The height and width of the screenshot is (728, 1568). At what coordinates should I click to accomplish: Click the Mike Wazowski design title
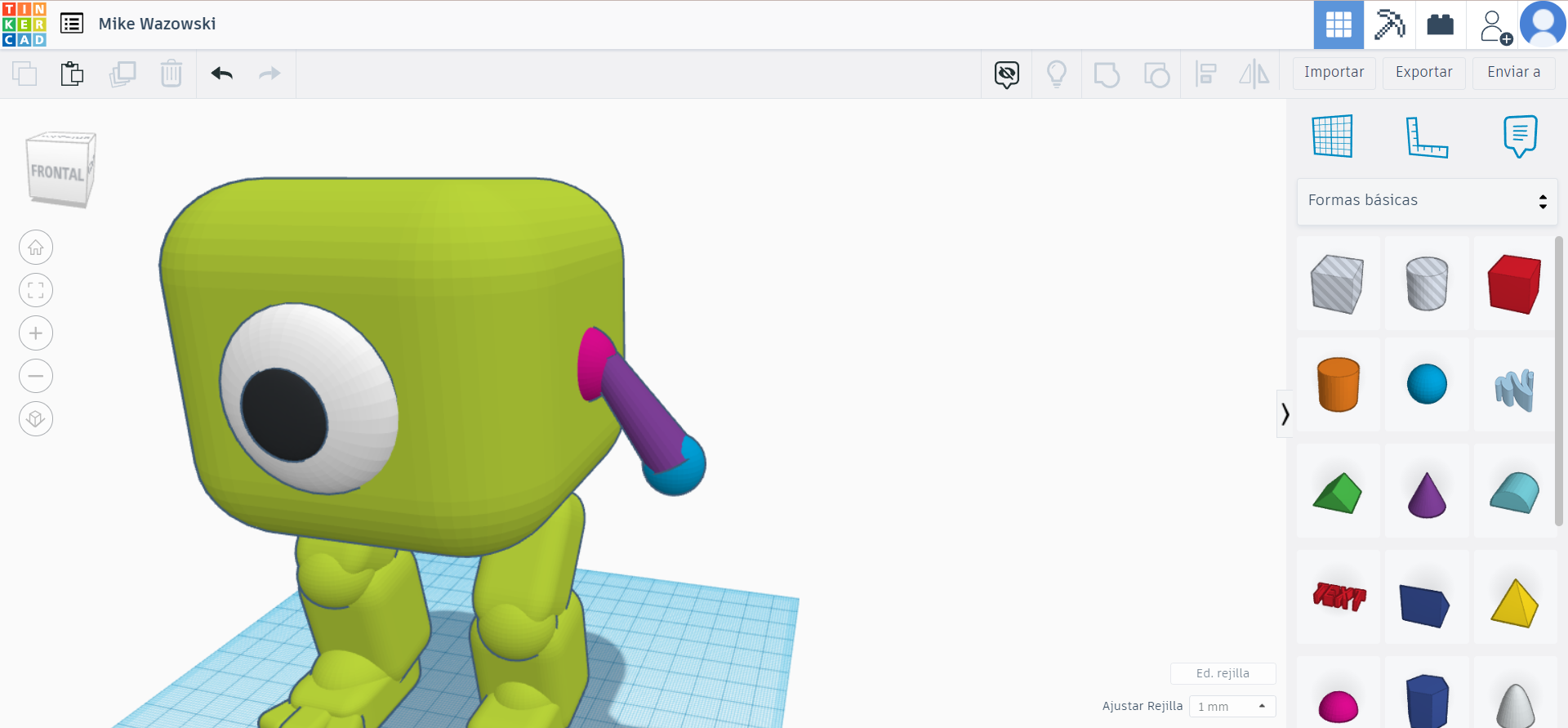click(x=158, y=25)
